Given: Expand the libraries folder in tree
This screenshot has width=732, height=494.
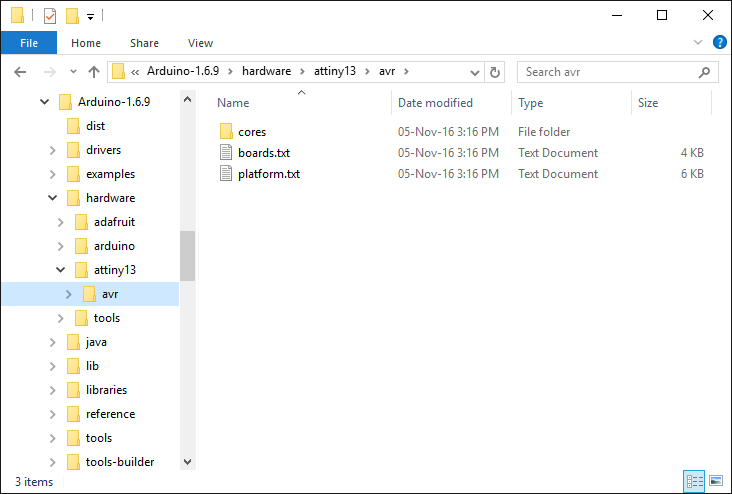Looking at the screenshot, I should (52, 390).
